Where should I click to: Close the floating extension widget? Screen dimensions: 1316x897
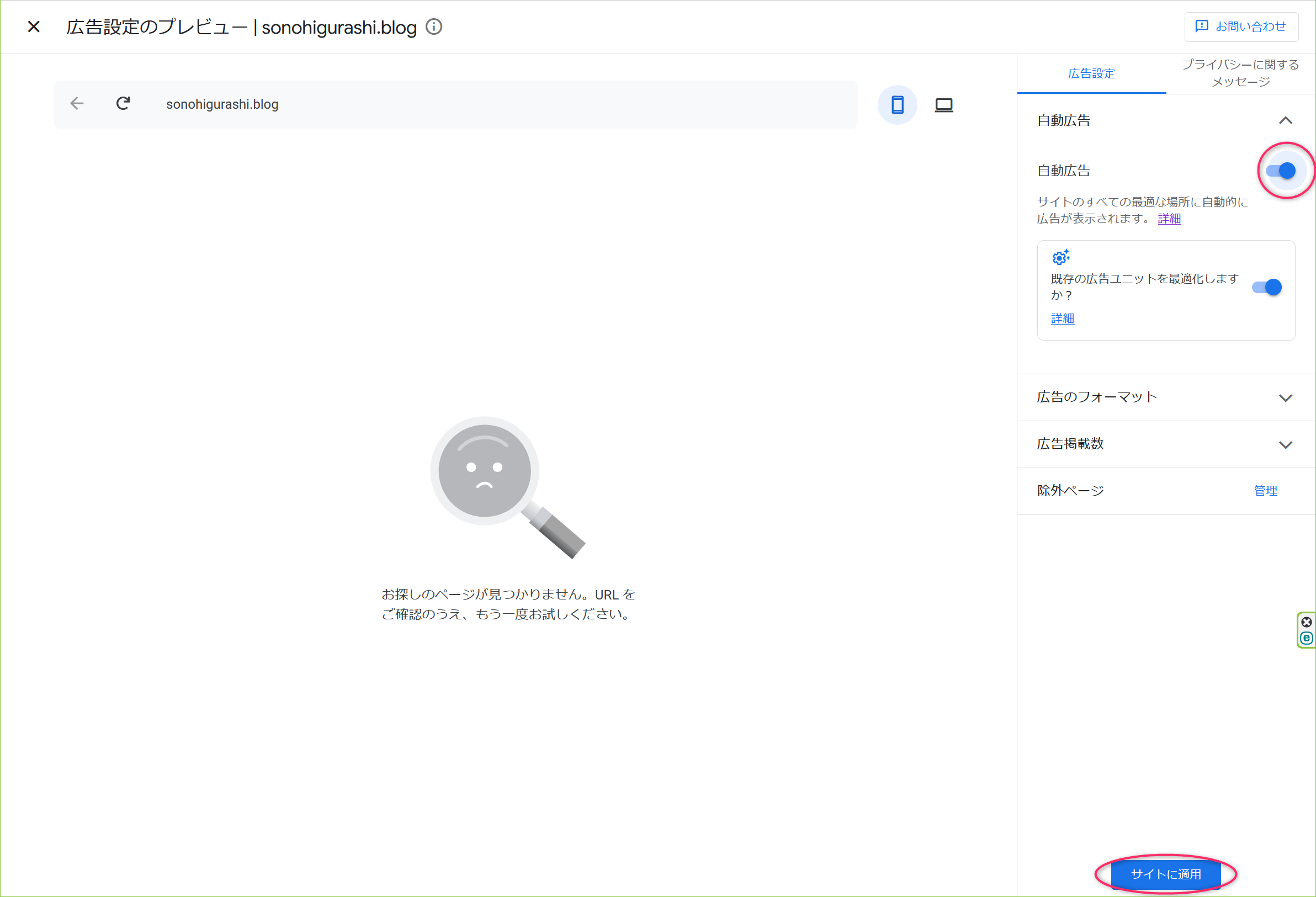coord(1307,622)
